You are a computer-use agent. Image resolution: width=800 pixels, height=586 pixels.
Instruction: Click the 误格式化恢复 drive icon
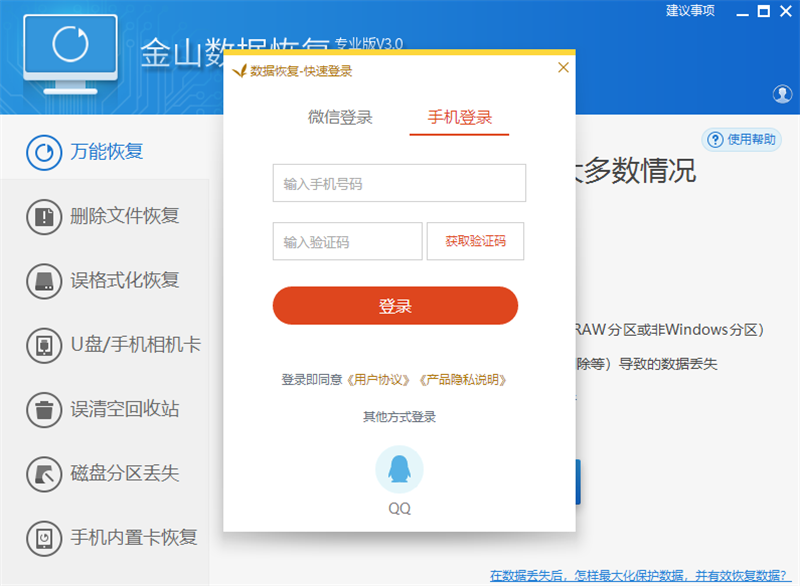coord(44,281)
